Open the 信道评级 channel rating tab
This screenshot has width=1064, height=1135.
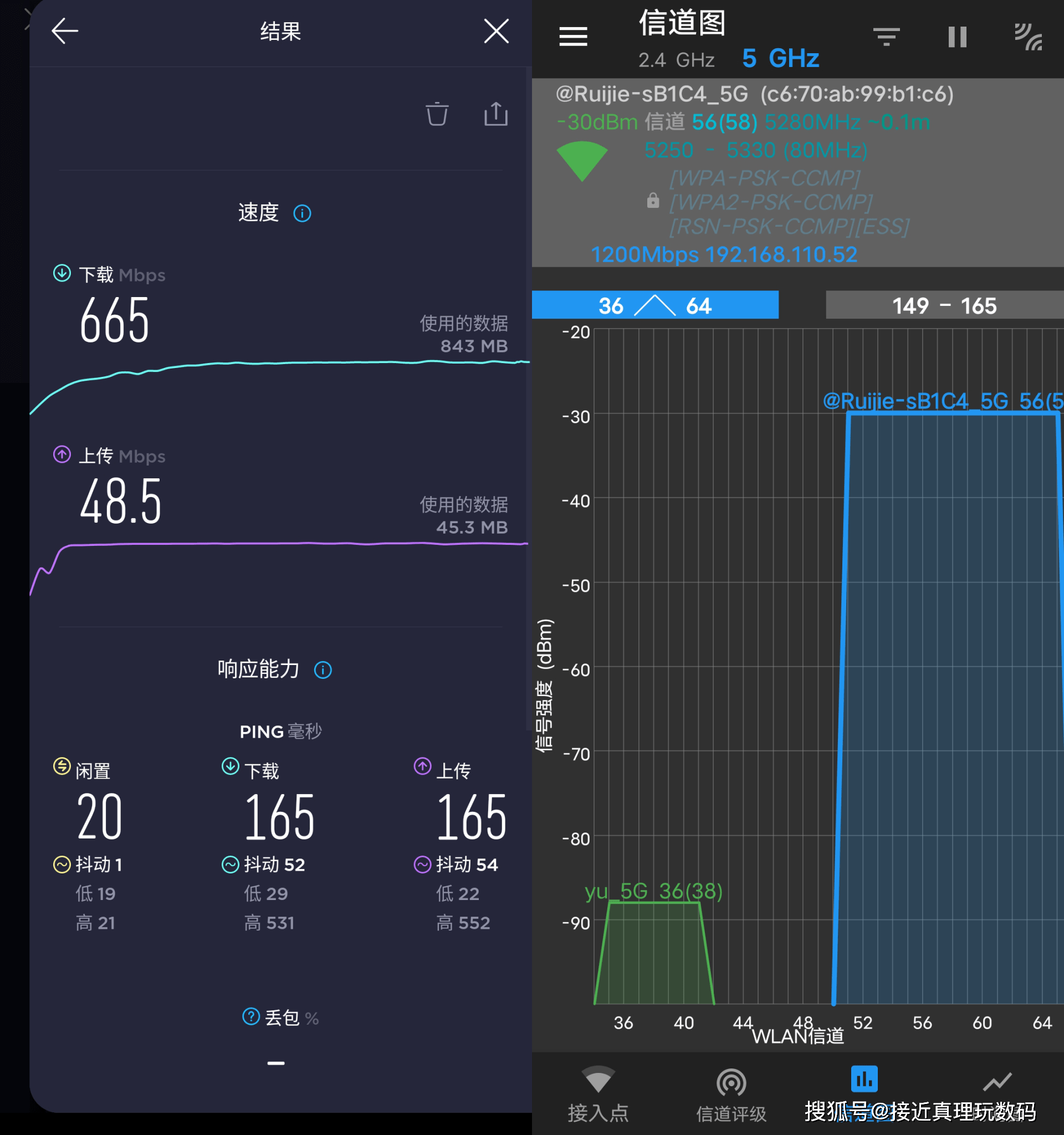click(x=730, y=1095)
